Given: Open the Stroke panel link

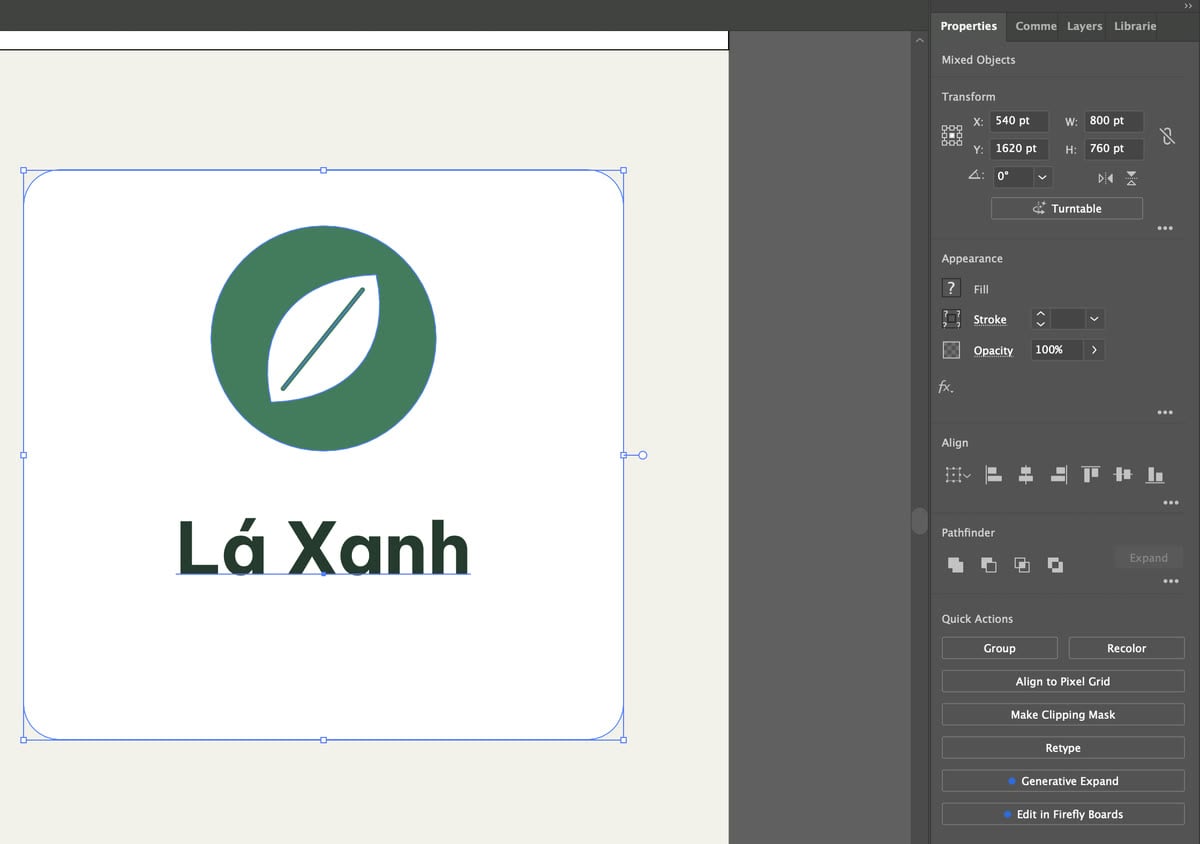Looking at the screenshot, I should (990, 319).
